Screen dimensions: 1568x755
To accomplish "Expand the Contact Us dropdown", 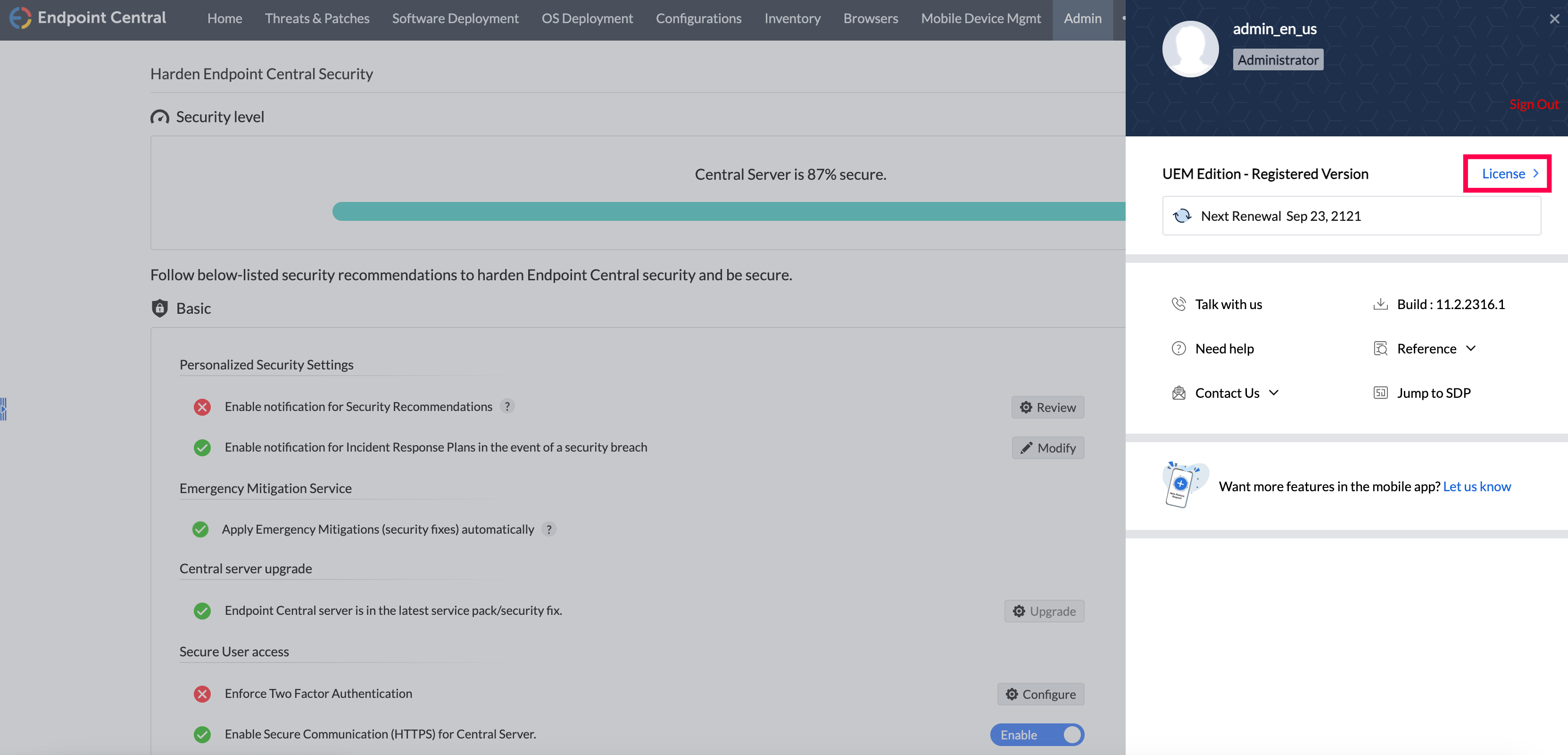I will point(1236,393).
